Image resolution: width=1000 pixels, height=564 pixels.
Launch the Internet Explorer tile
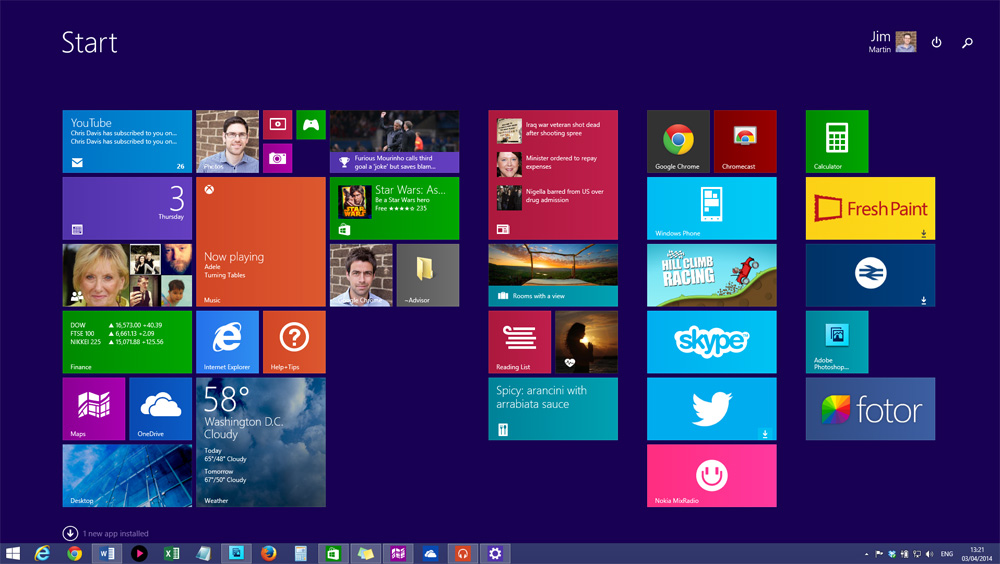pyautogui.click(x=228, y=342)
